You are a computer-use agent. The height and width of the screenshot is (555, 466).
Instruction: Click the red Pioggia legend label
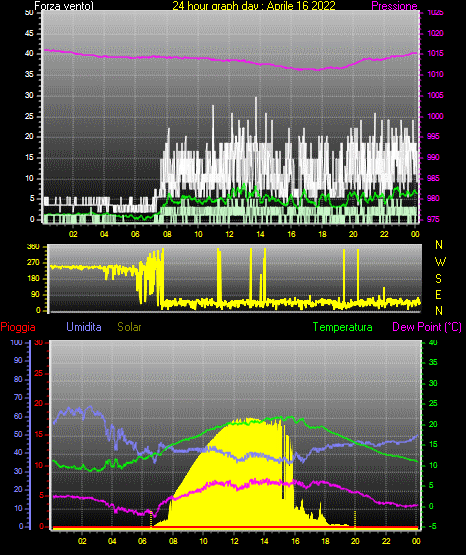tap(18, 327)
